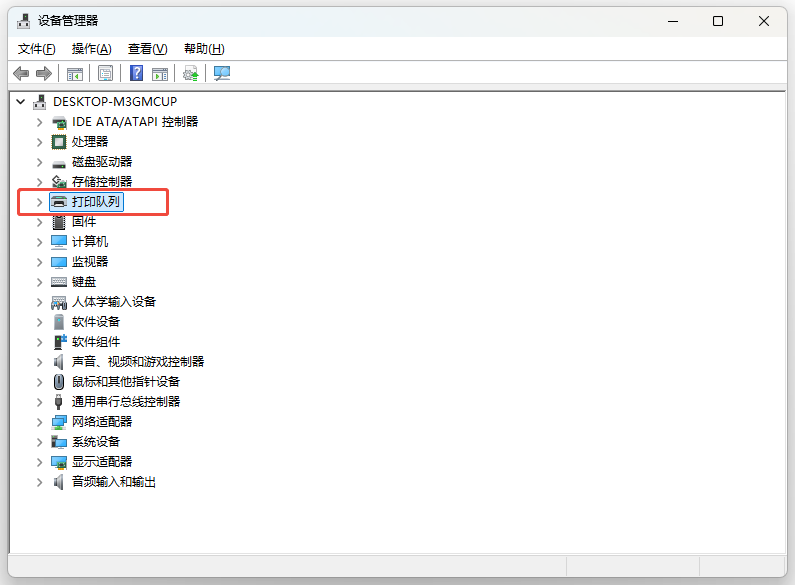Screen dimensions: 795x585
Task: Select the 处理器 label
Action: tap(90, 141)
